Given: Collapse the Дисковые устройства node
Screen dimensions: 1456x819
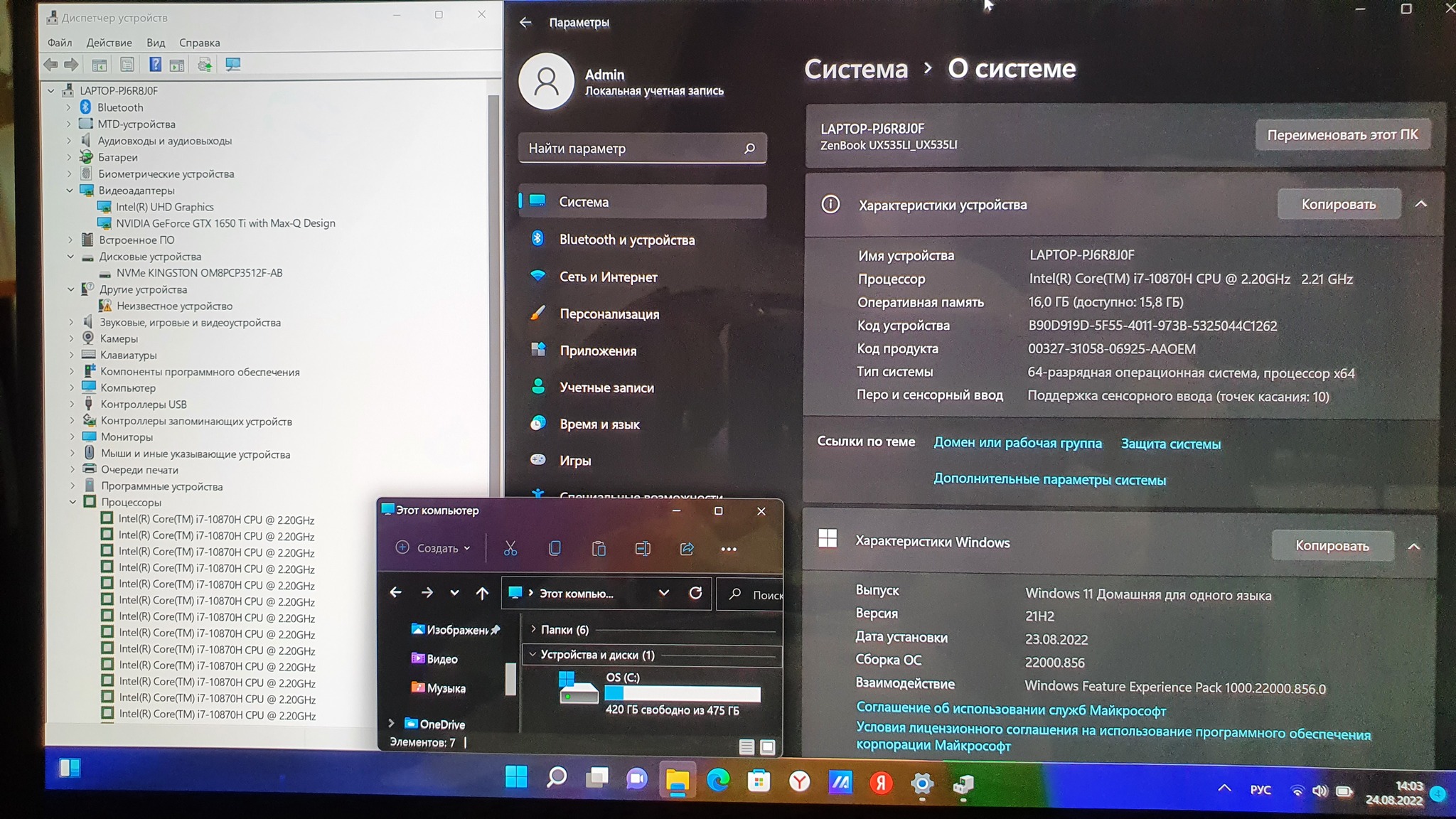Looking at the screenshot, I should [x=70, y=257].
